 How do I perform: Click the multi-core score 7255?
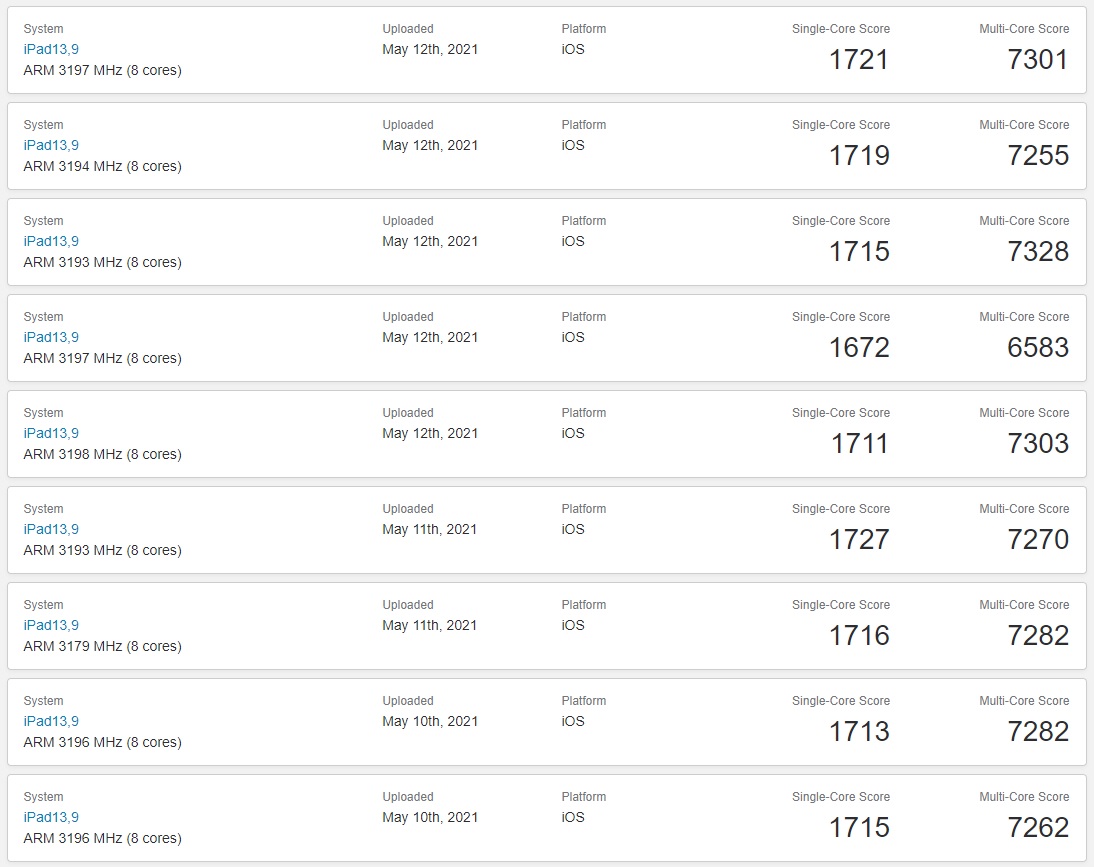[1037, 156]
